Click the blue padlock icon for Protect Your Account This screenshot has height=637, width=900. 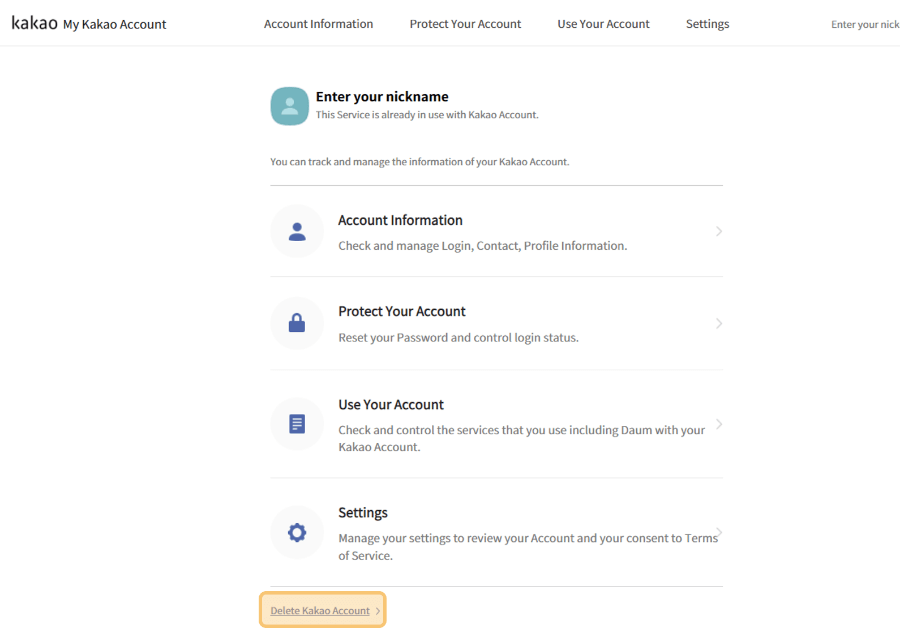click(297, 323)
